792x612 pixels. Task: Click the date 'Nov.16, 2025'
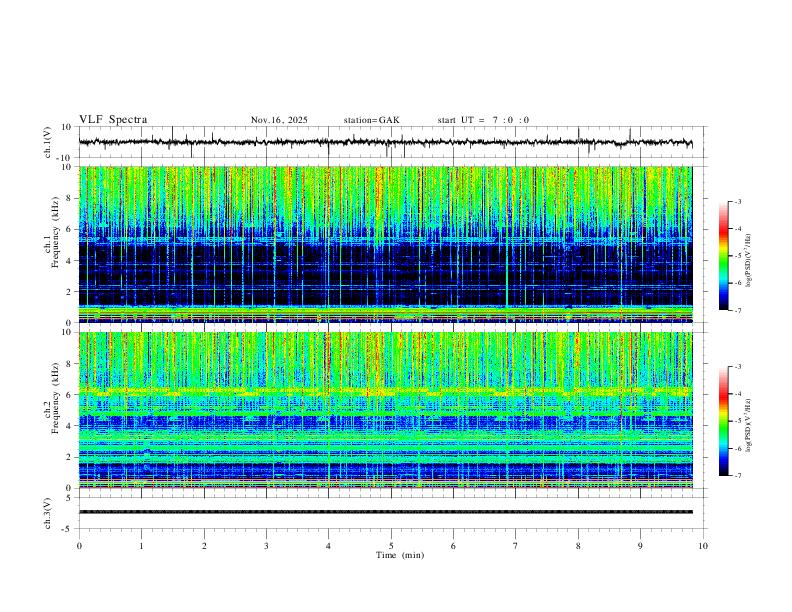(279, 120)
